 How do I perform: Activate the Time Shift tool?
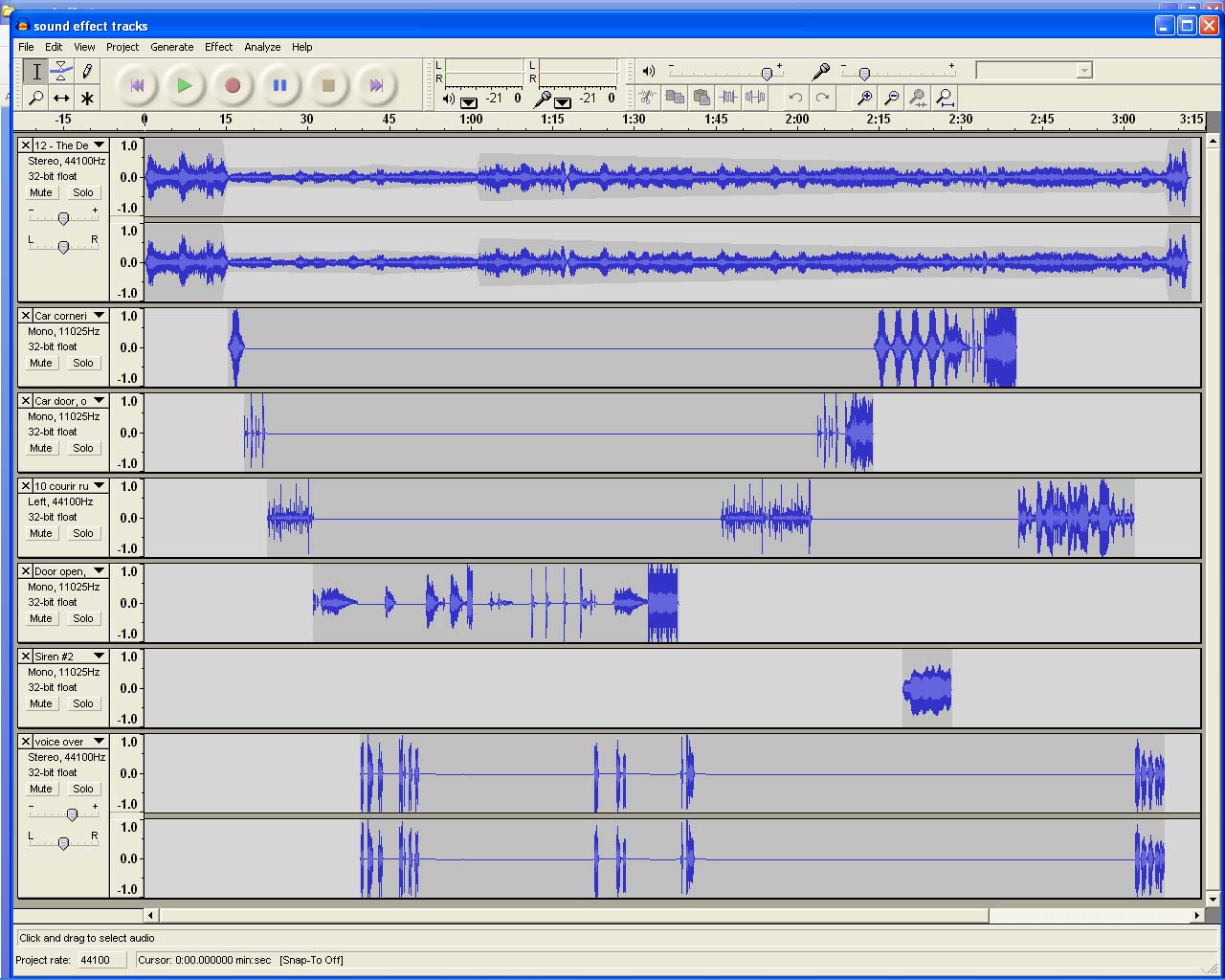coord(61,98)
